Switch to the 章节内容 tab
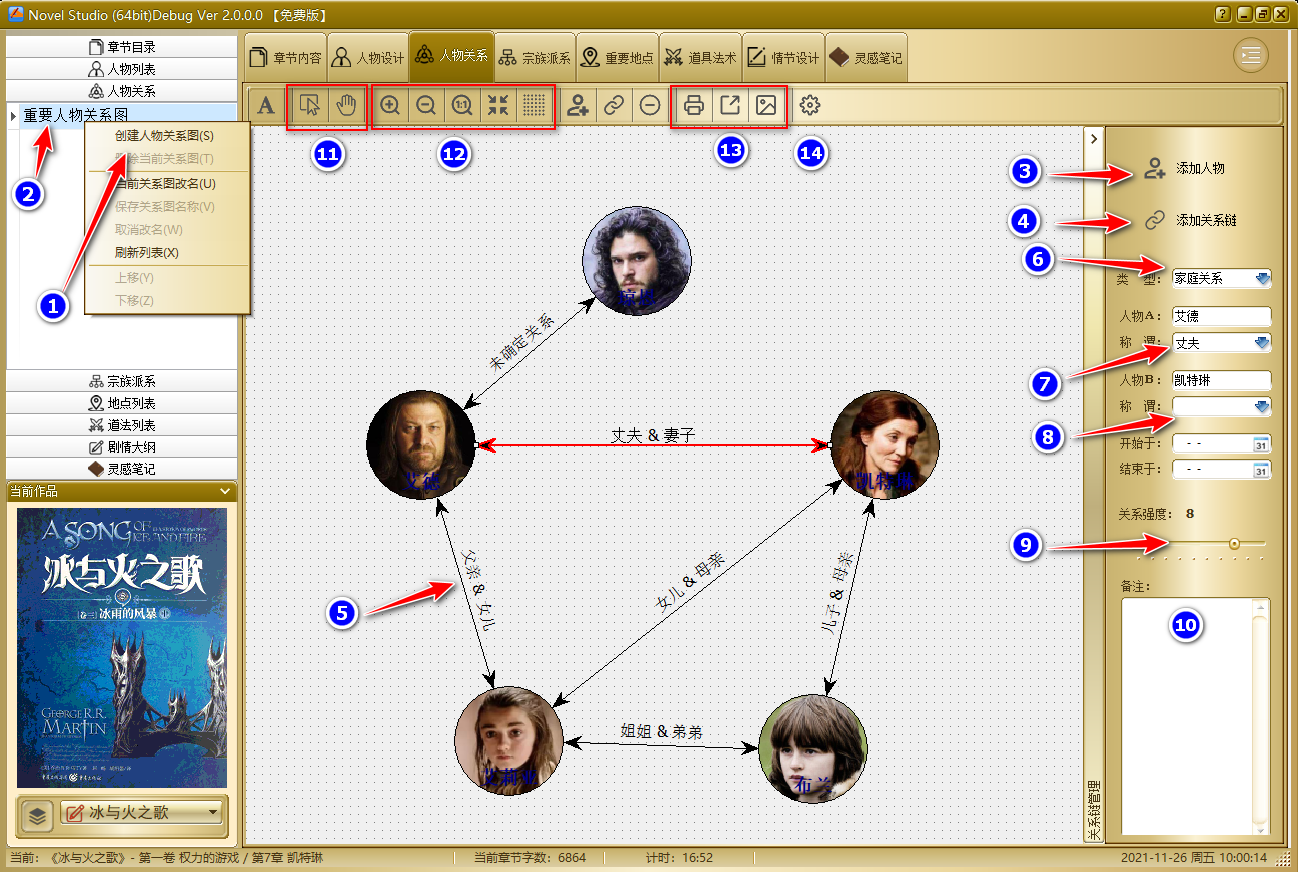Viewport: 1298px width, 872px height. pyautogui.click(x=286, y=58)
